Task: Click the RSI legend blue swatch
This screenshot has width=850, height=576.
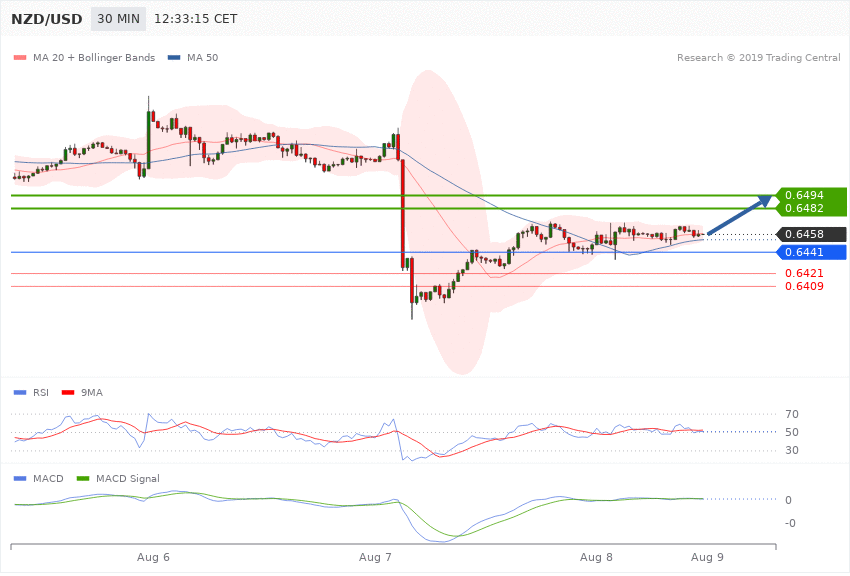Action: [x=20, y=392]
